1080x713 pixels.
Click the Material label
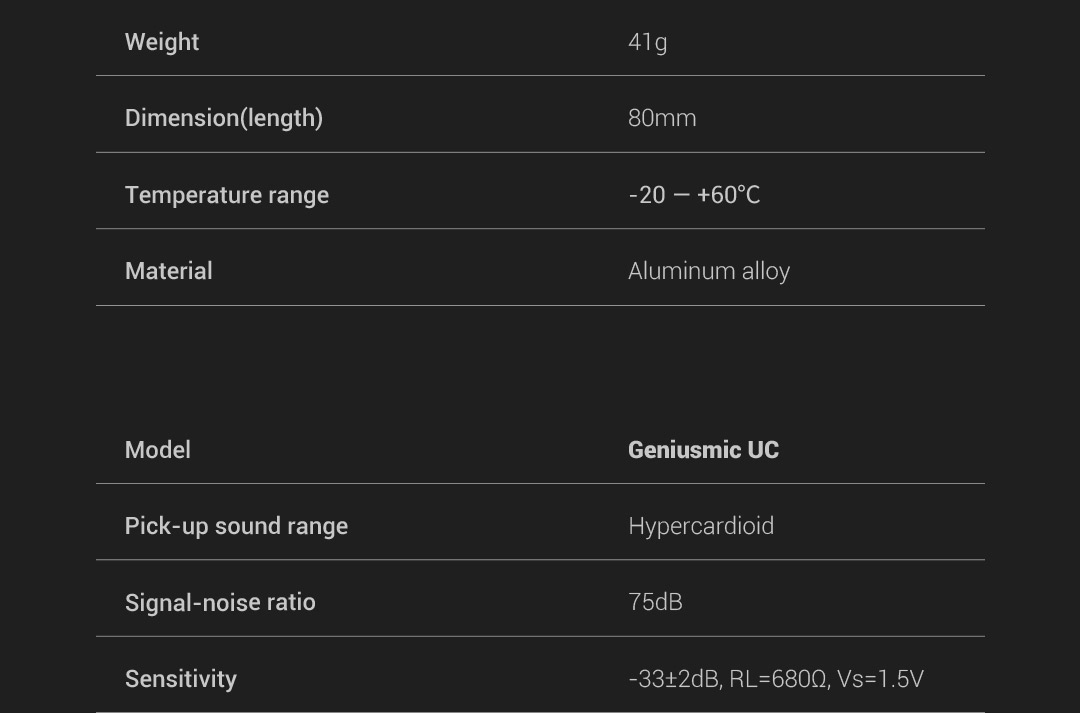(169, 271)
